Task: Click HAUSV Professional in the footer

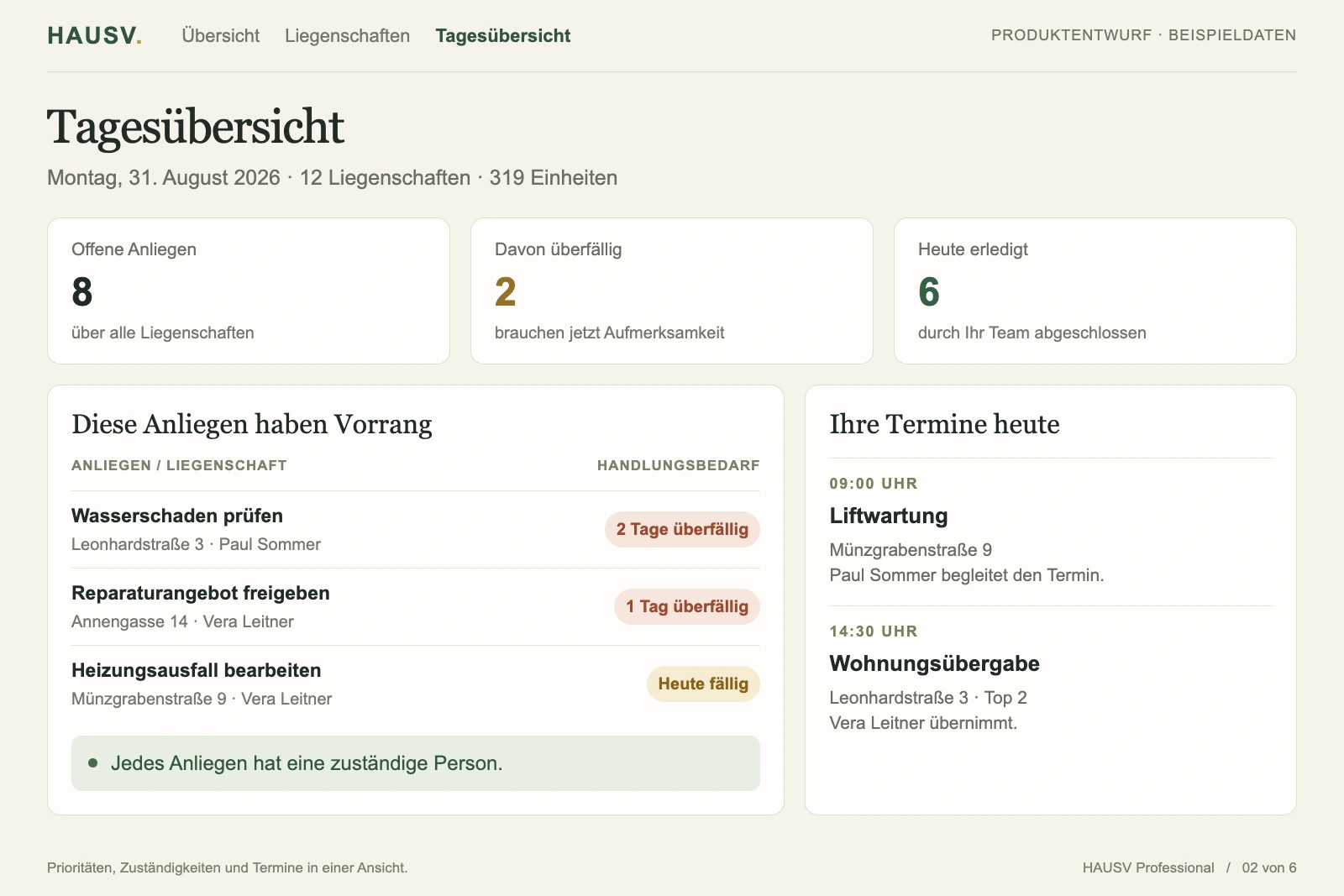Action: (1148, 868)
